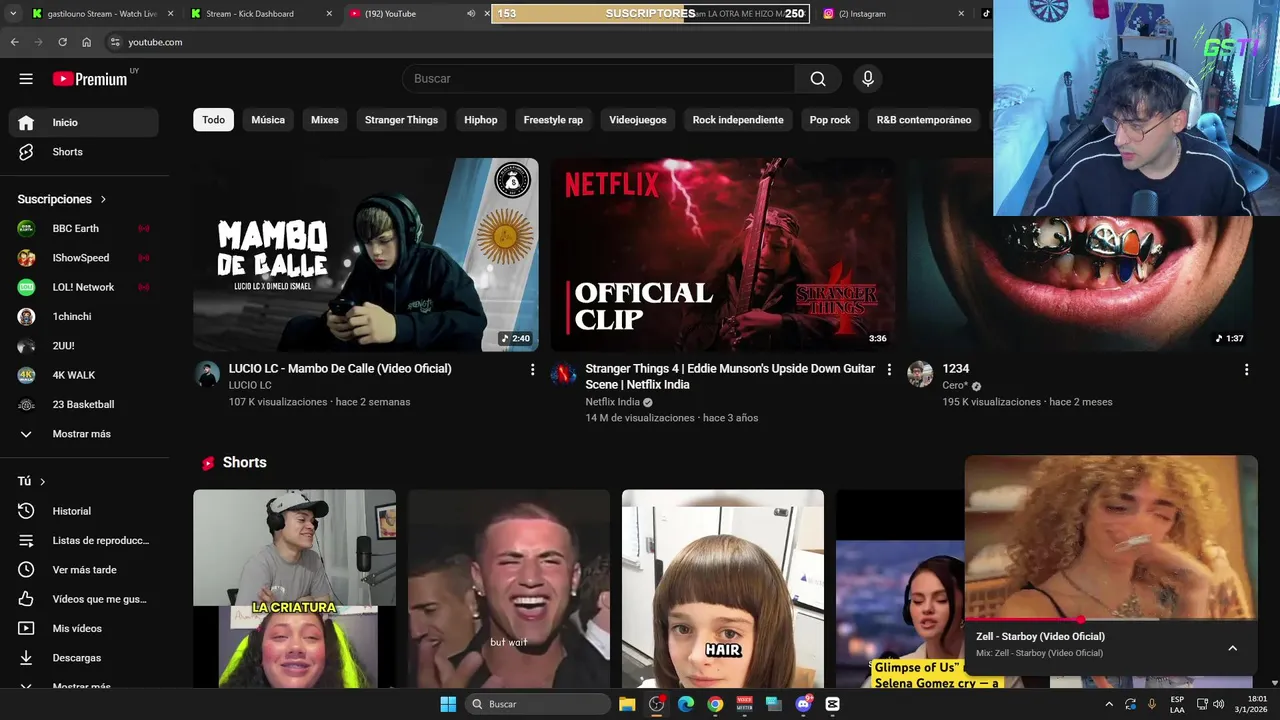Open 1chinchi channel subscription
Viewport: 1280px width, 720px height.
(x=84, y=316)
